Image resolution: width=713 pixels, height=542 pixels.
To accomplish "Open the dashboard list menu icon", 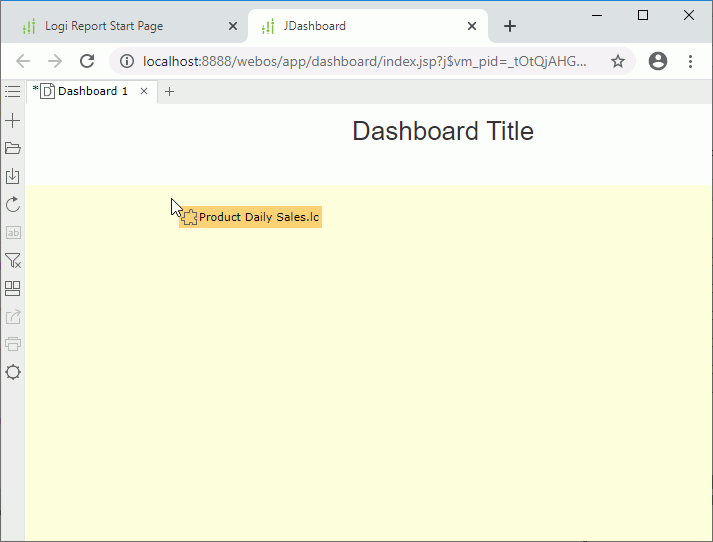I will (x=12, y=92).
